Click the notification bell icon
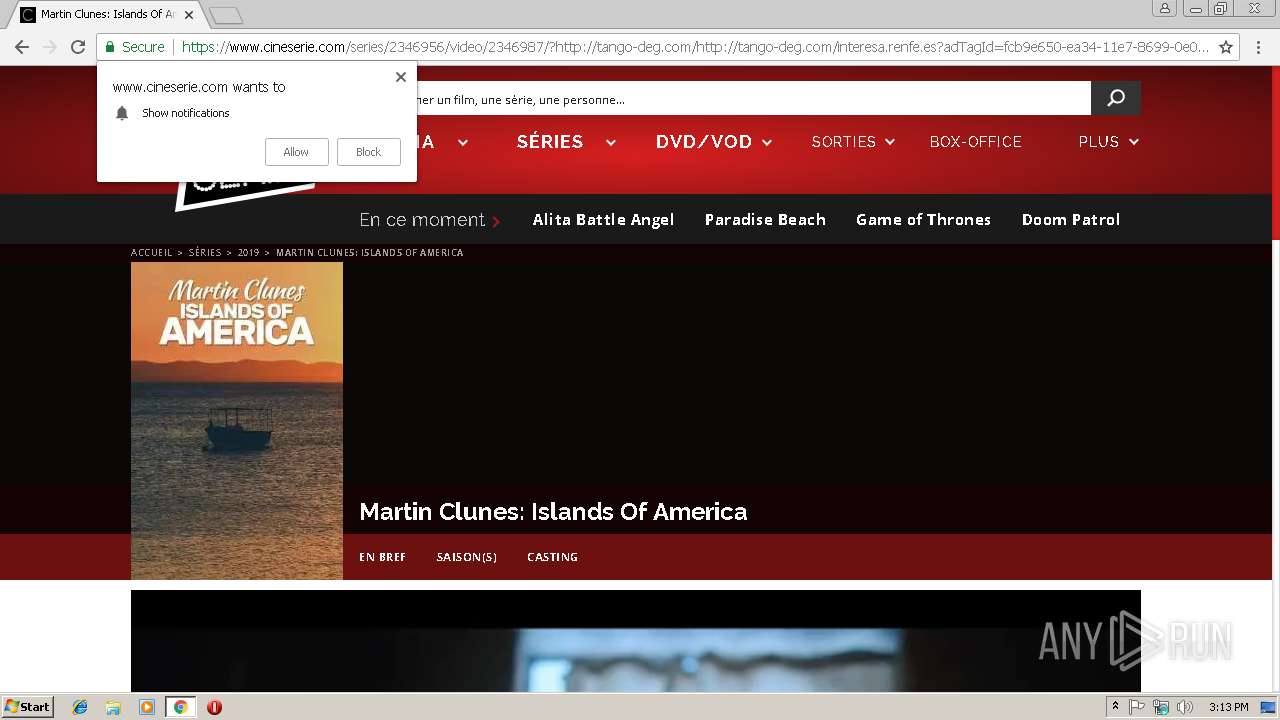Viewport: 1280px width, 720px height. (x=122, y=113)
